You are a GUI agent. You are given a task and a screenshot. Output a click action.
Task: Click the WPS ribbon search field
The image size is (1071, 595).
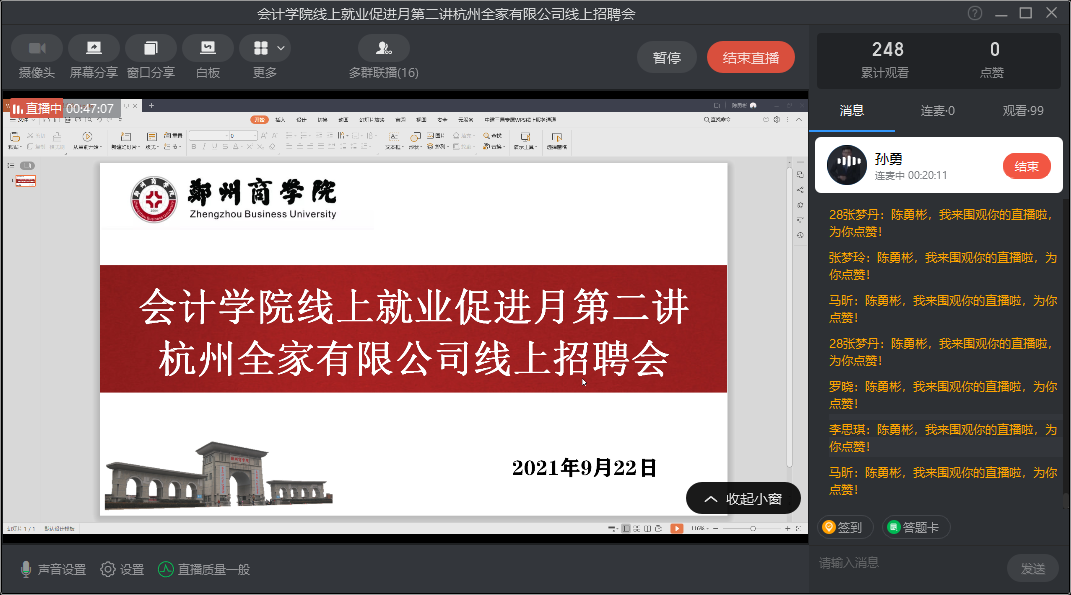coord(719,120)
